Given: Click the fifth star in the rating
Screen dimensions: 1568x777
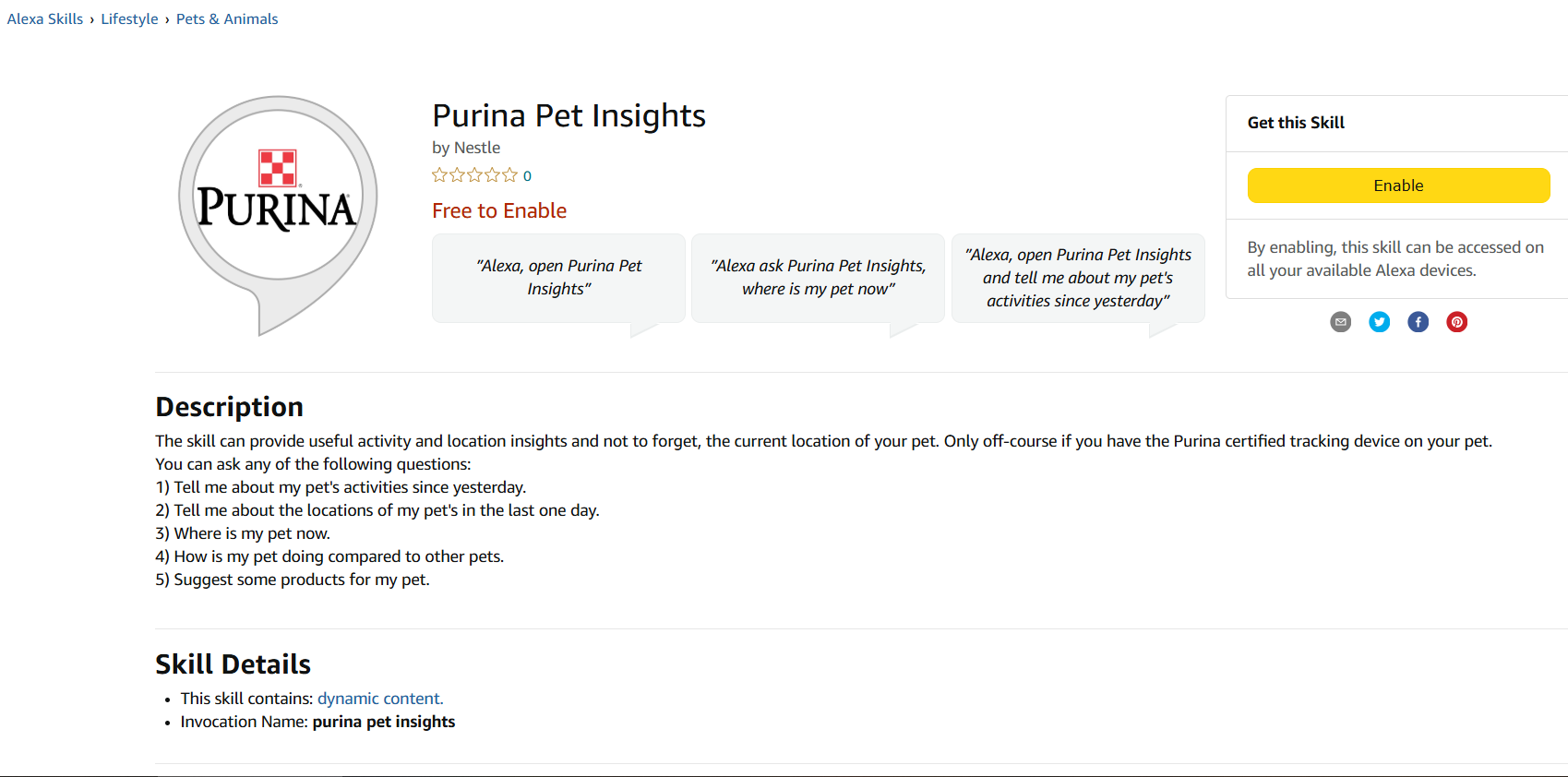Looking at the screenshot, I should [509, 175].
